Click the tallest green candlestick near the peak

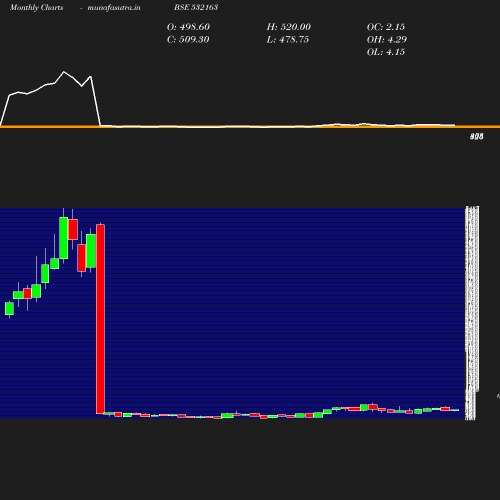[x=64, y=238]
